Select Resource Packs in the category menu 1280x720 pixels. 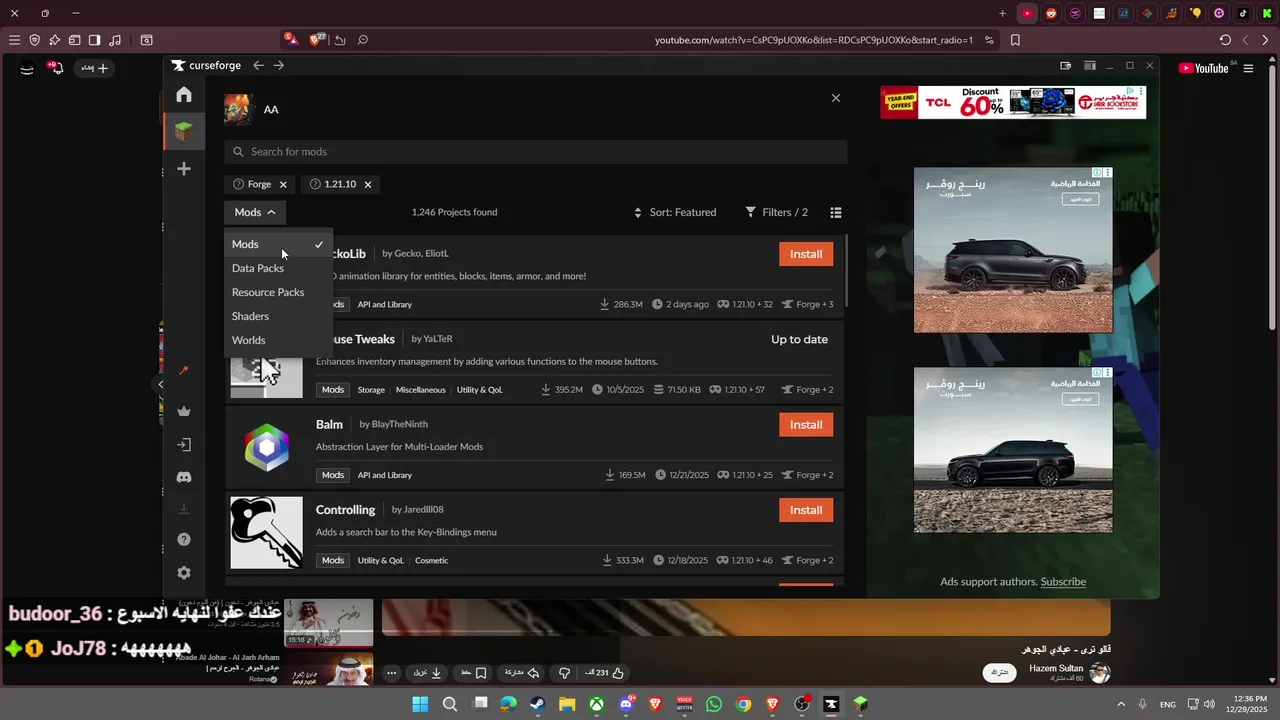tap(278, 292)
